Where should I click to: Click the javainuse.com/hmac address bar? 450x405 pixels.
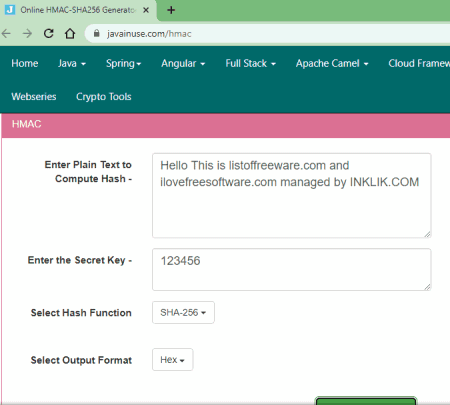(267, 34)
